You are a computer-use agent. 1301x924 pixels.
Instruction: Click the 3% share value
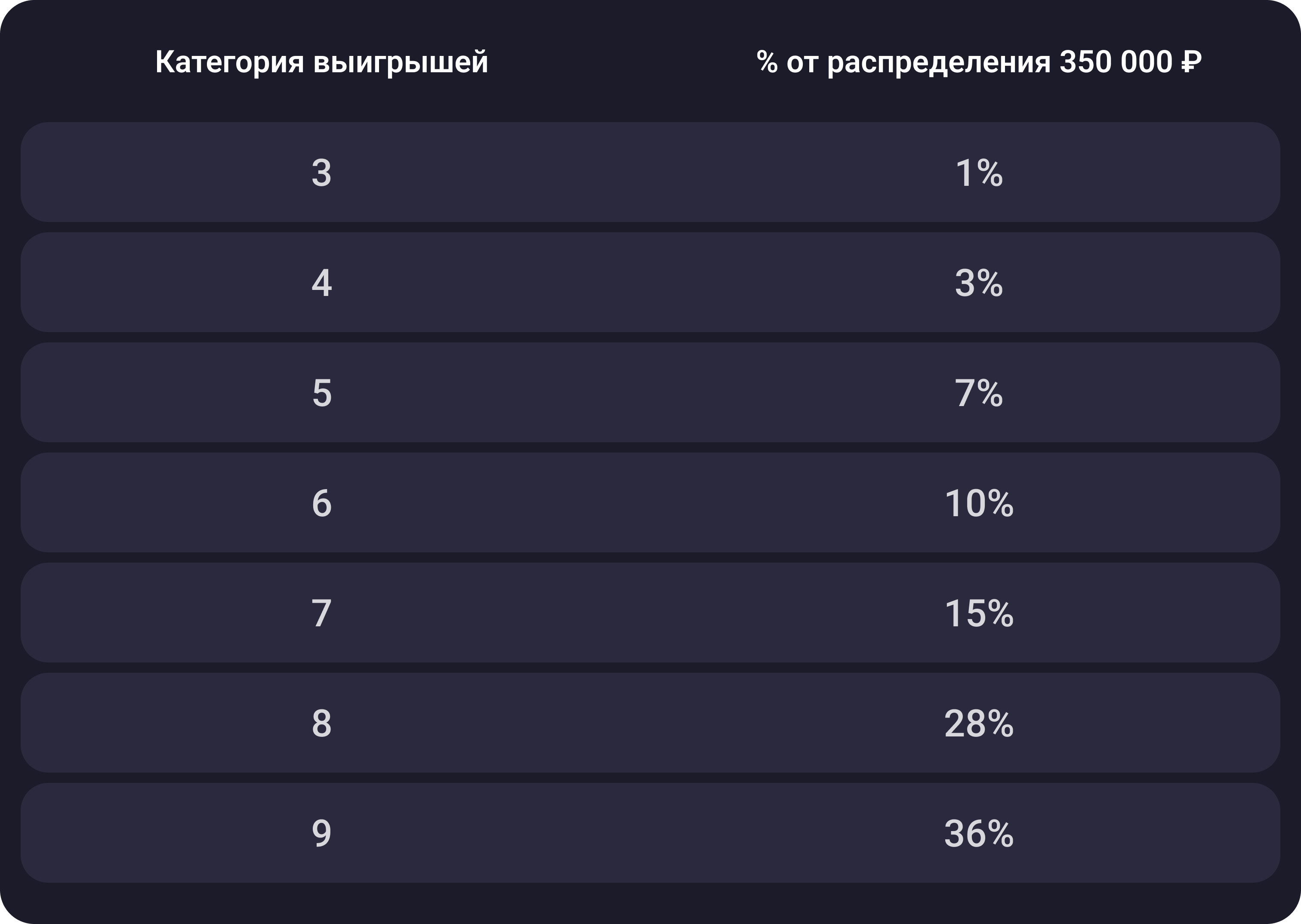pos(978,283)
